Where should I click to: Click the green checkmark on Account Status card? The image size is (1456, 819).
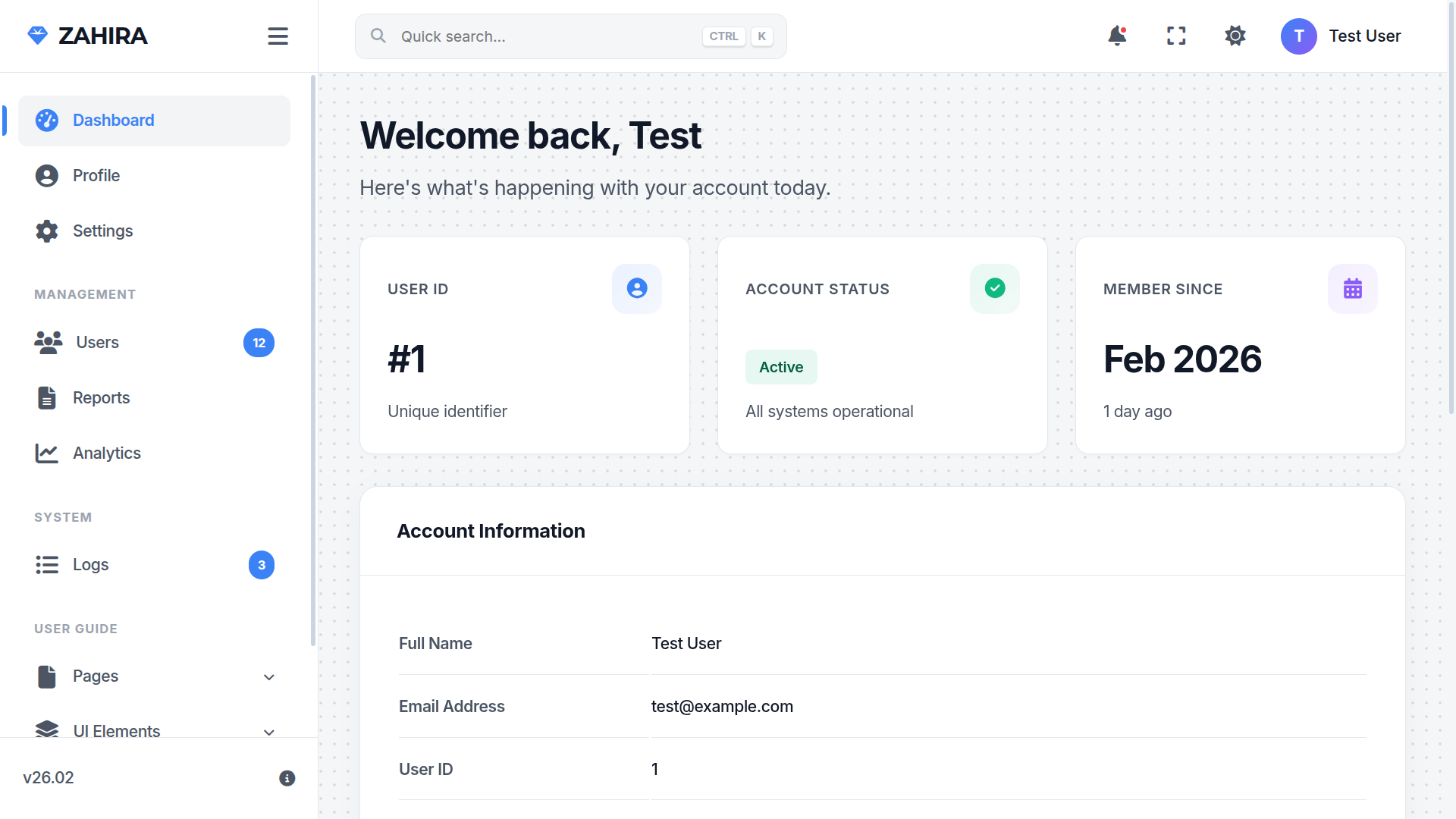(x=994, y=288)
